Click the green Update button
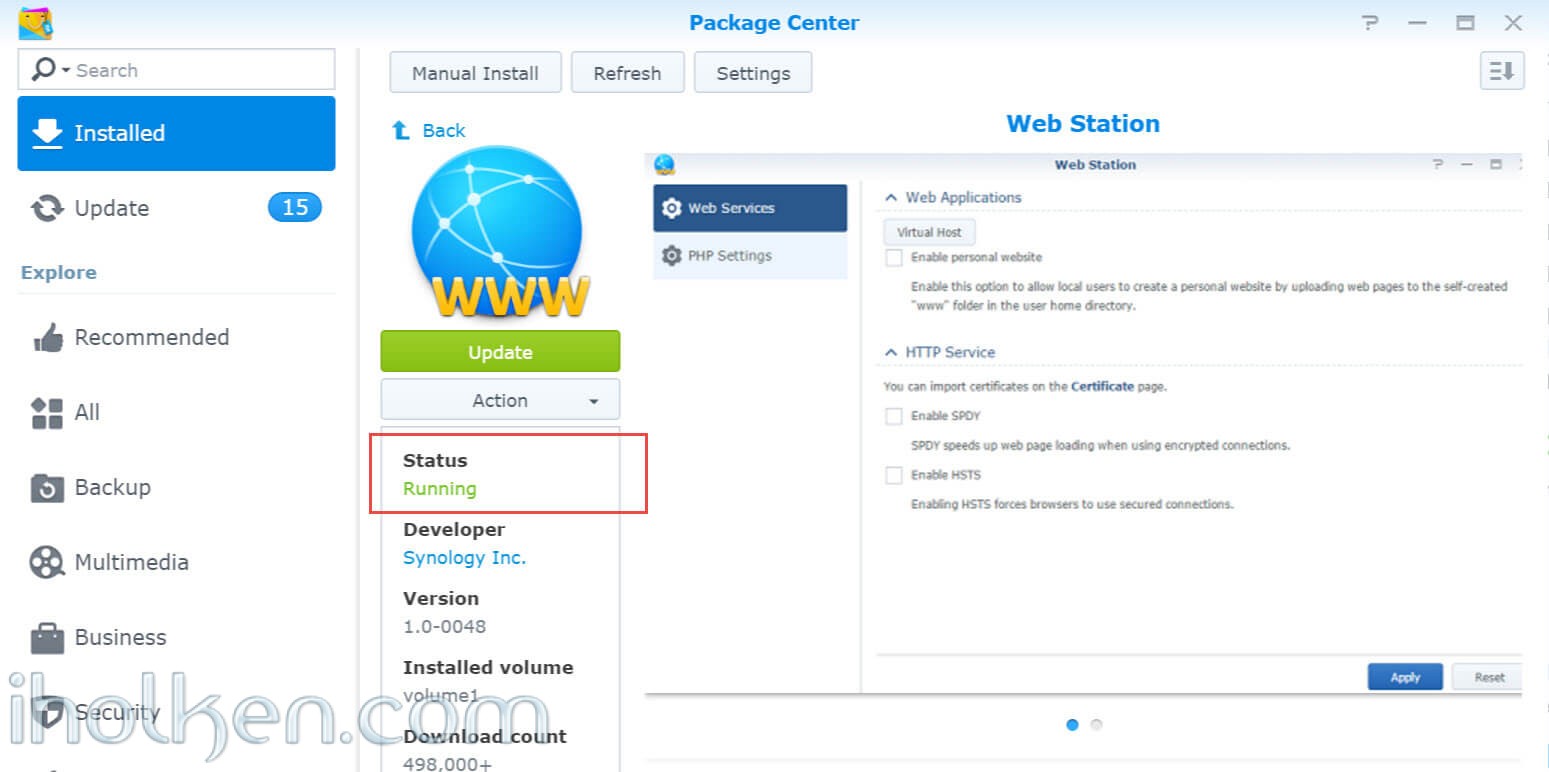1549x772 pixels. 500,352
